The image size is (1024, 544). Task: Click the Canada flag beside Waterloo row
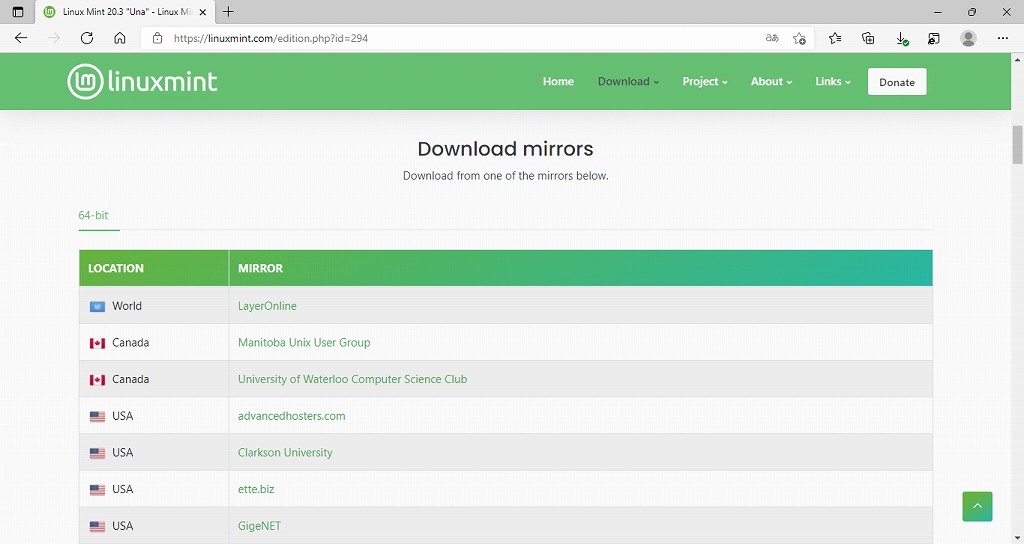click(x=97, y=379)
